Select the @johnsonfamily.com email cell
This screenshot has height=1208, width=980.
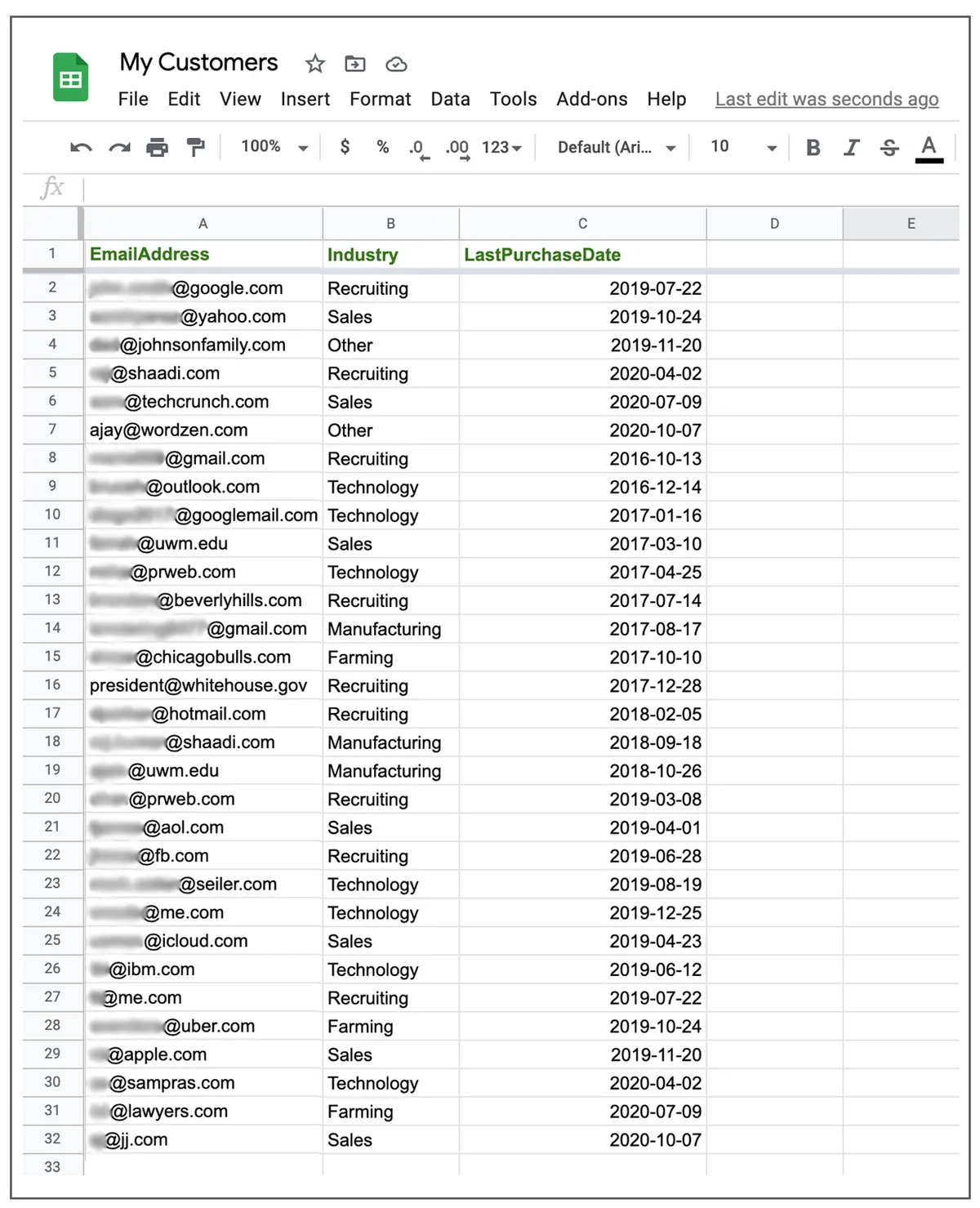pyautogui.click(x=203, y=345)
